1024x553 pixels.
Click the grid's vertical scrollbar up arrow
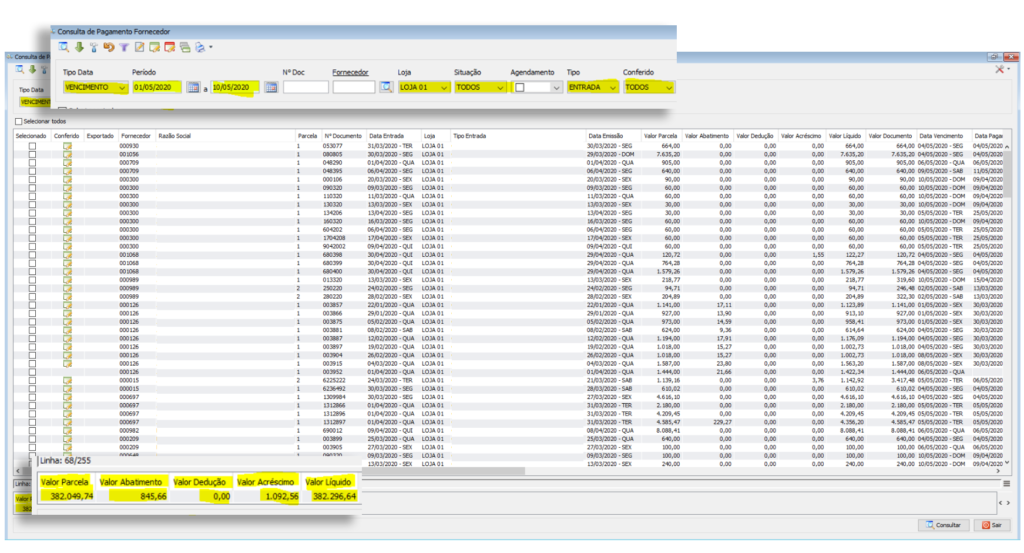(1007, 146)
